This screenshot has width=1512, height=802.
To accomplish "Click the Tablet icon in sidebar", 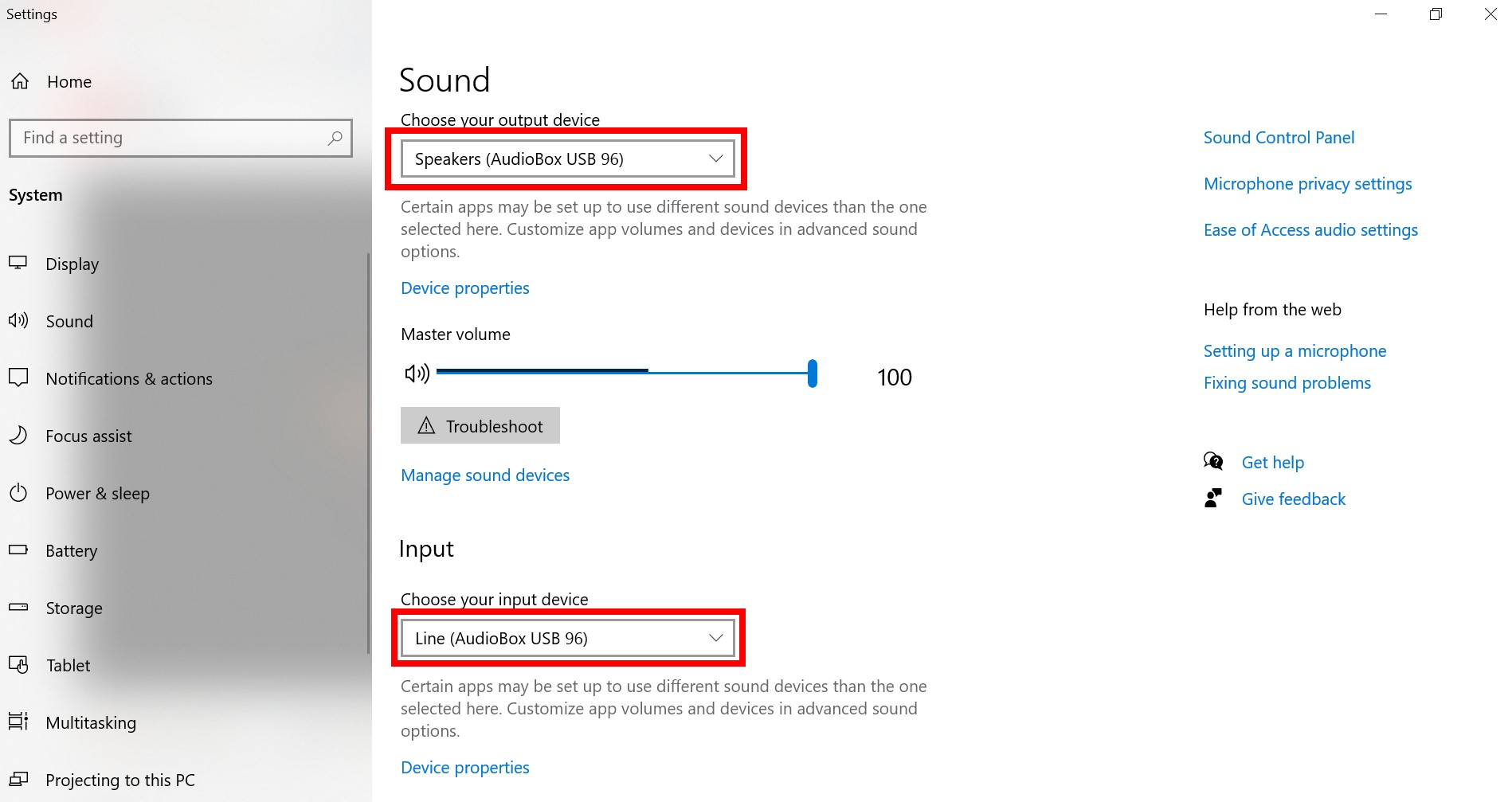I will click(x=19, y=664).
